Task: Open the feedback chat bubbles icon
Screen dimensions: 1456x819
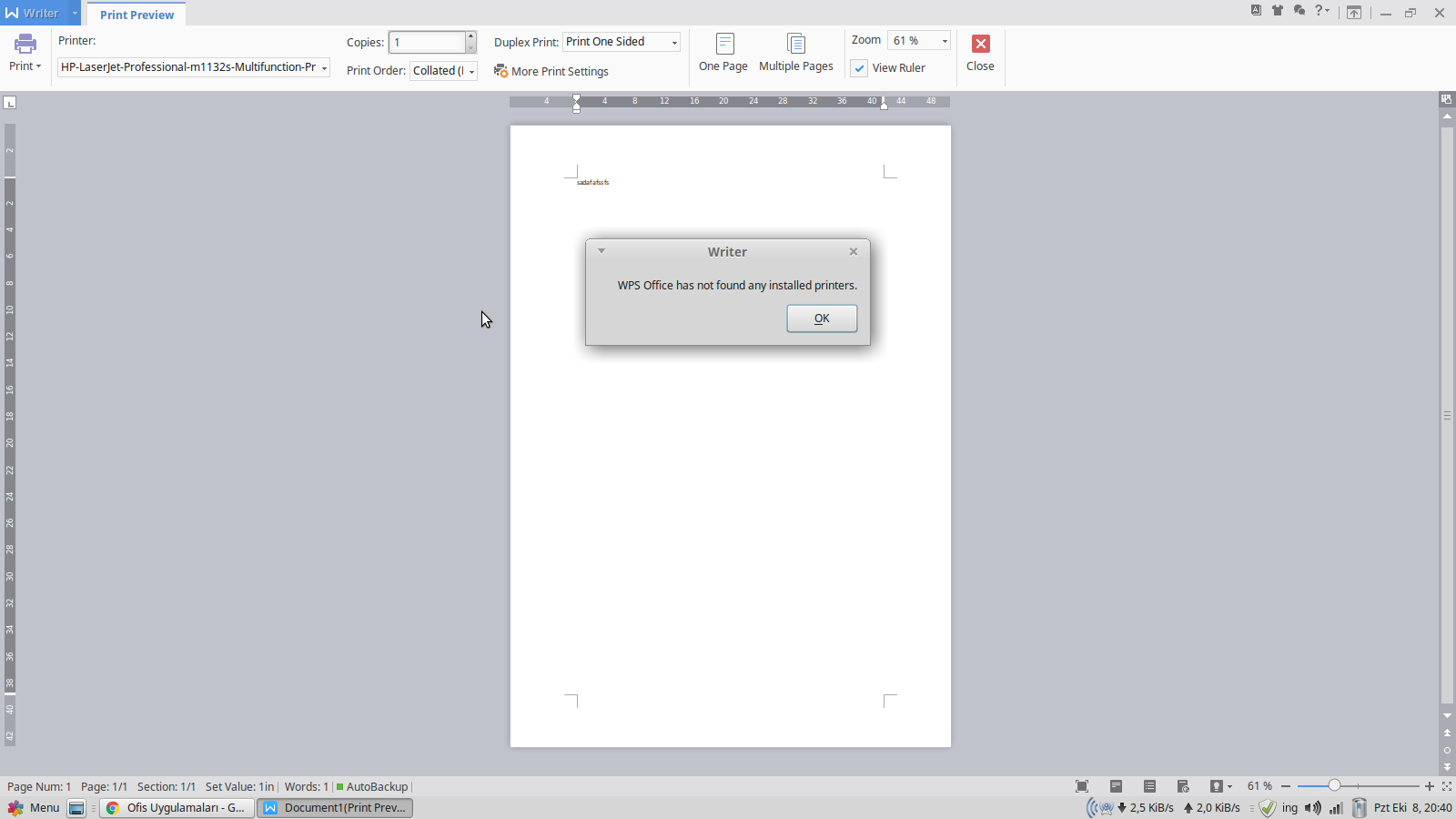Action: (1299, 11)
